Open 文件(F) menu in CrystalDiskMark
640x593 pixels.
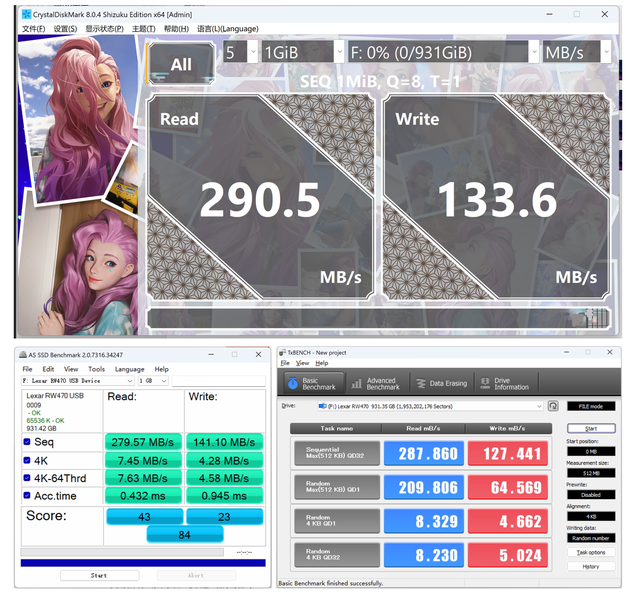pyautogui.click(x=33, y=29)
